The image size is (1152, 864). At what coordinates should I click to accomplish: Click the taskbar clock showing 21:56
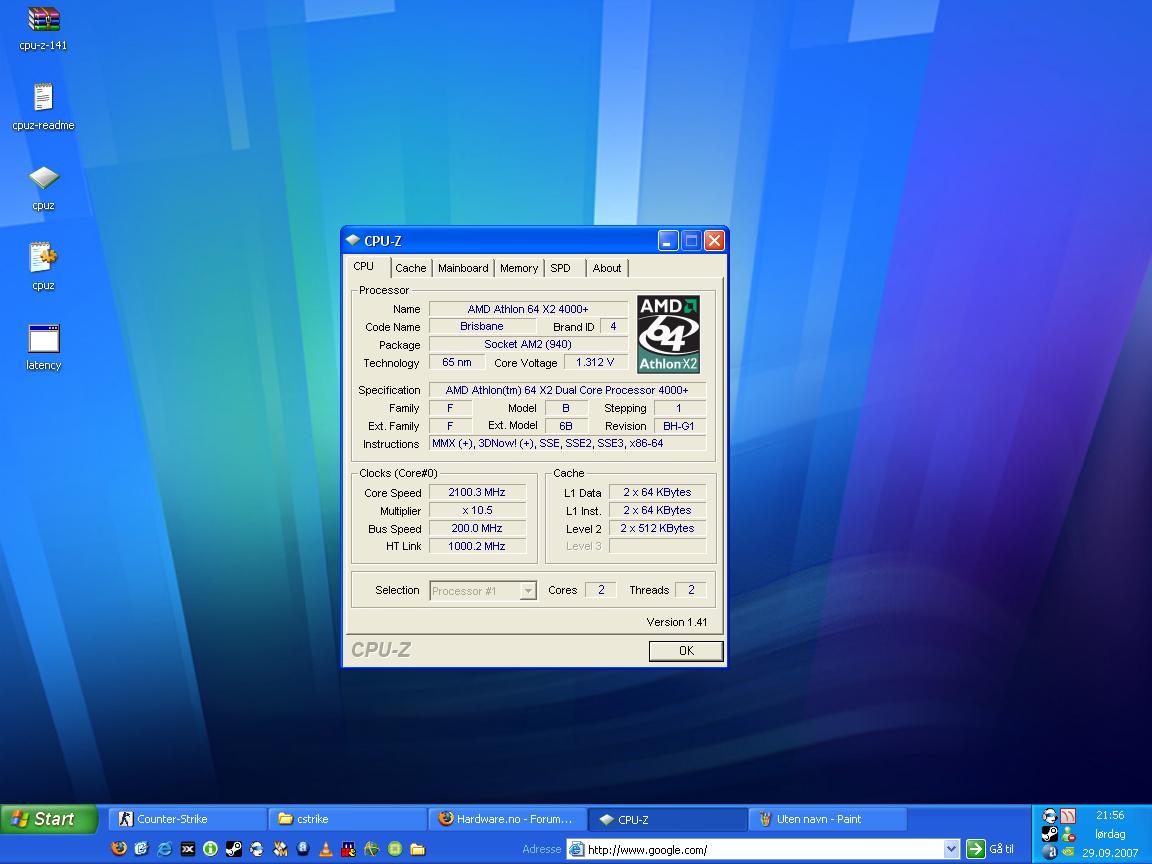click(1110, 815)
